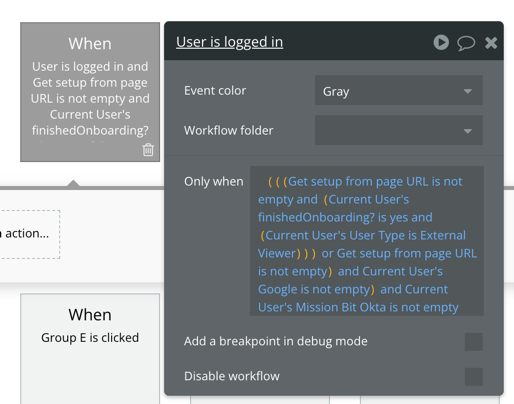The width and height of the screenshot is (514, 404).
Task: Click the Only when condition expression box
Action: click(367, 241)
